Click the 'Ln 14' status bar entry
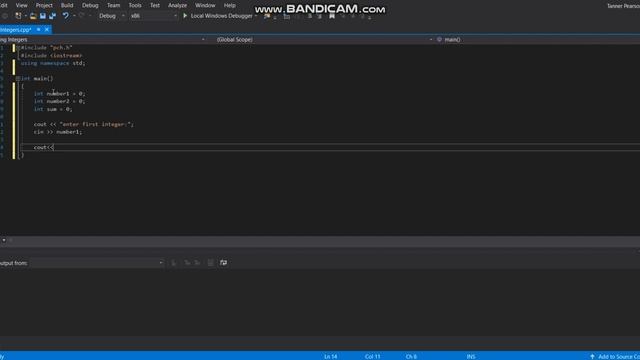The width and height of the screenshot is (640, 360). (x=331, y=356)
